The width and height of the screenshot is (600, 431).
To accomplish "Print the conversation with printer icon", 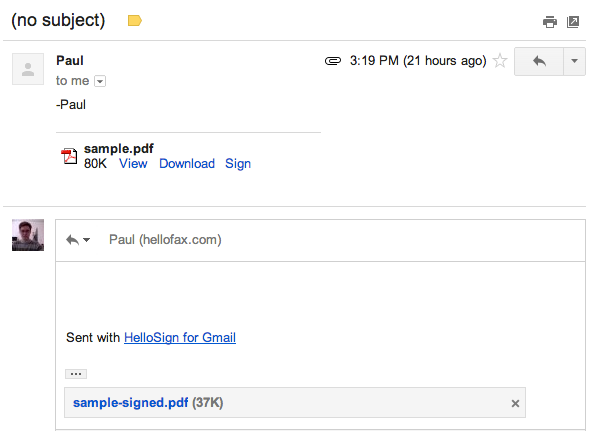I will (x=550, y=22).
